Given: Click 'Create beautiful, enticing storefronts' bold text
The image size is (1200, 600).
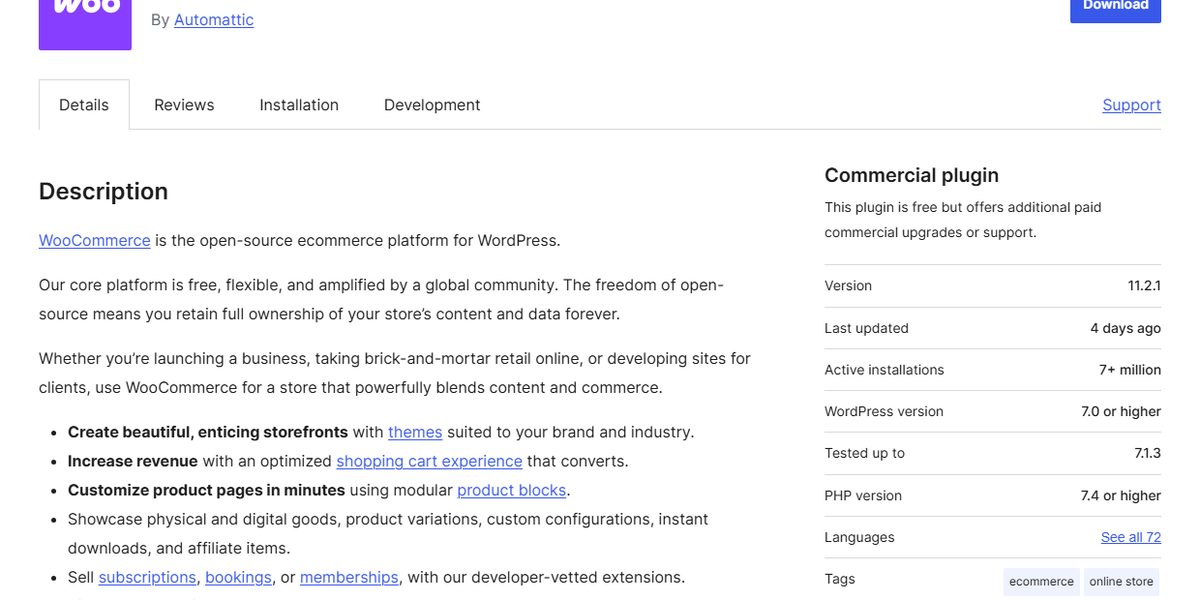Looking at the screenshot, I should (x=208, y=432).
